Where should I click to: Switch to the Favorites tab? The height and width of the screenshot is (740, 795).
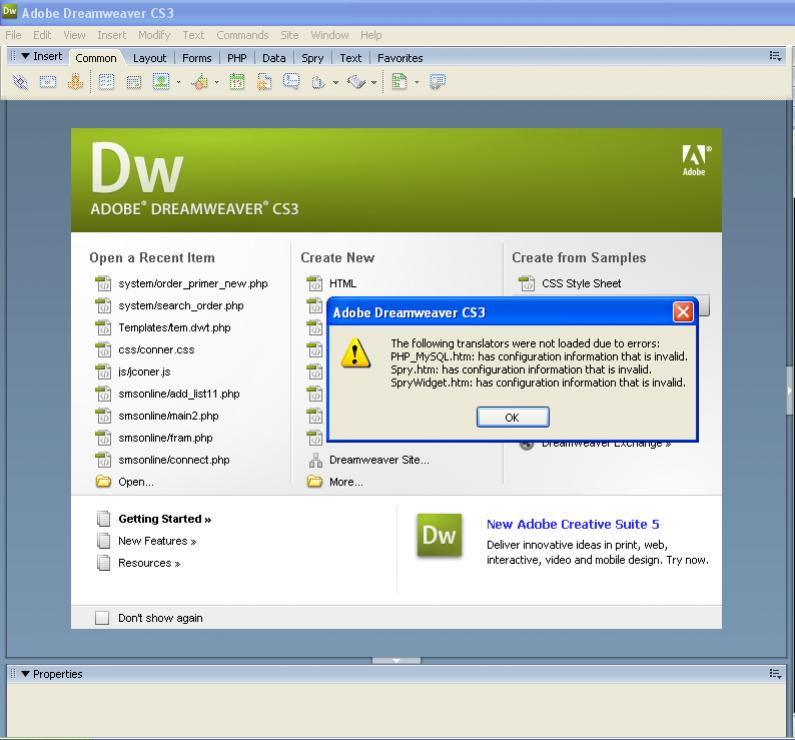pos(400,58)
